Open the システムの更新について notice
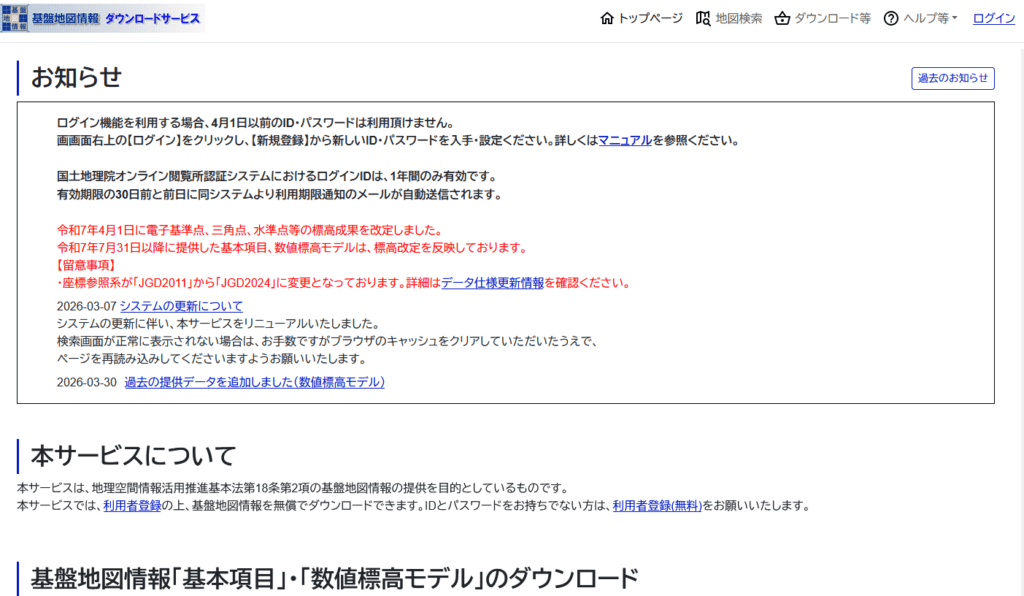The image size is (1024, 596). tap(181, 306)
